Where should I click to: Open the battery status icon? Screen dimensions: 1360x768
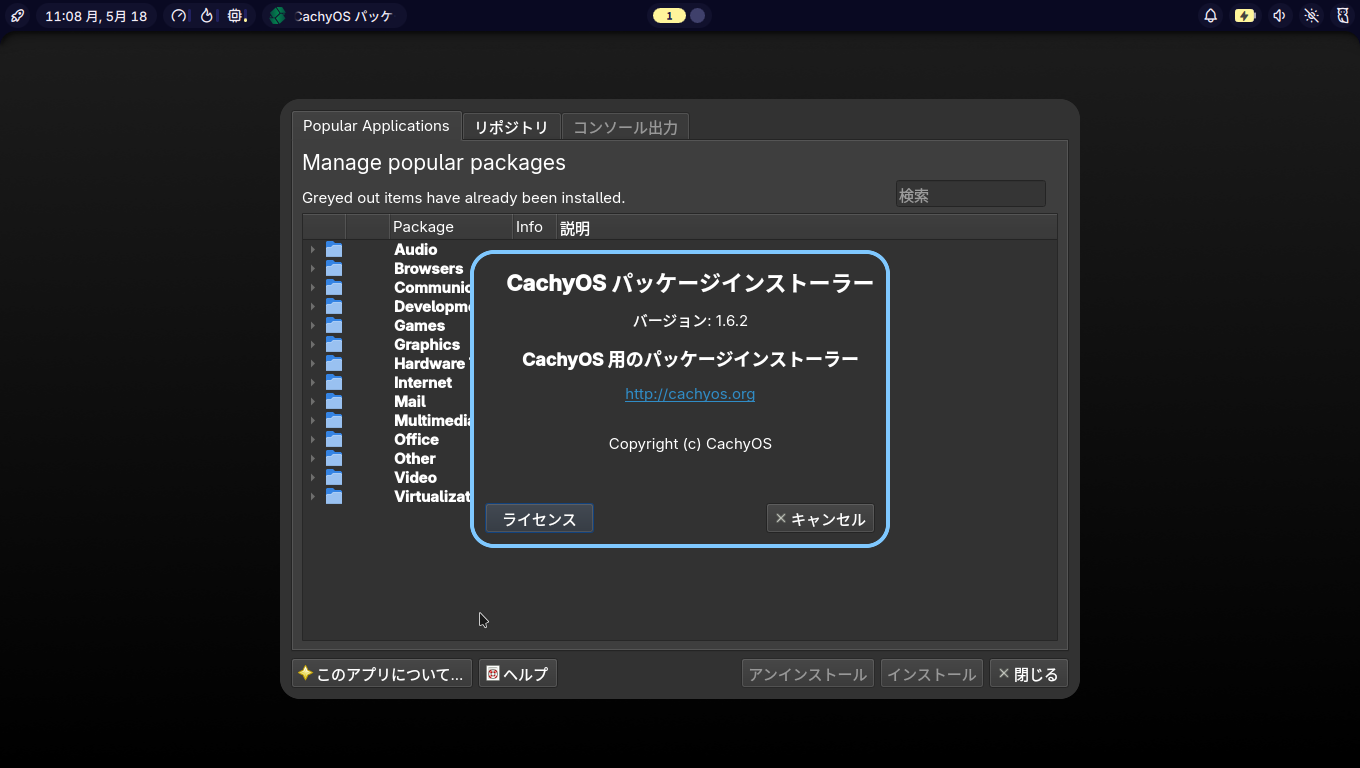pyautogui.click(x=1245, y=16)
